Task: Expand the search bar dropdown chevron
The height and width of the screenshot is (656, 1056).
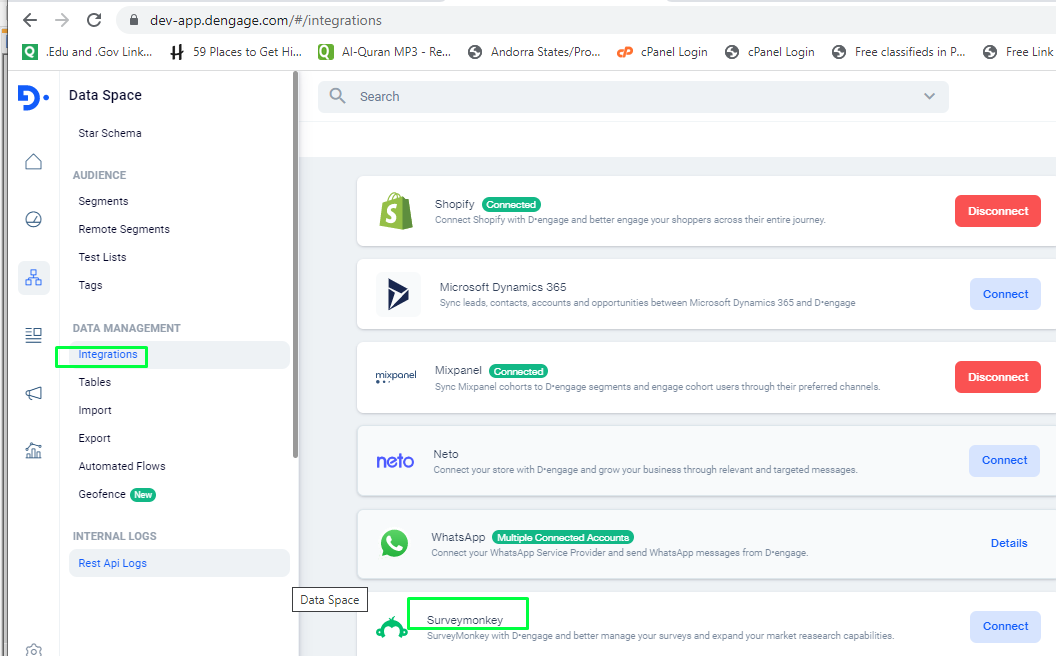Action: (x=929, y=96)
